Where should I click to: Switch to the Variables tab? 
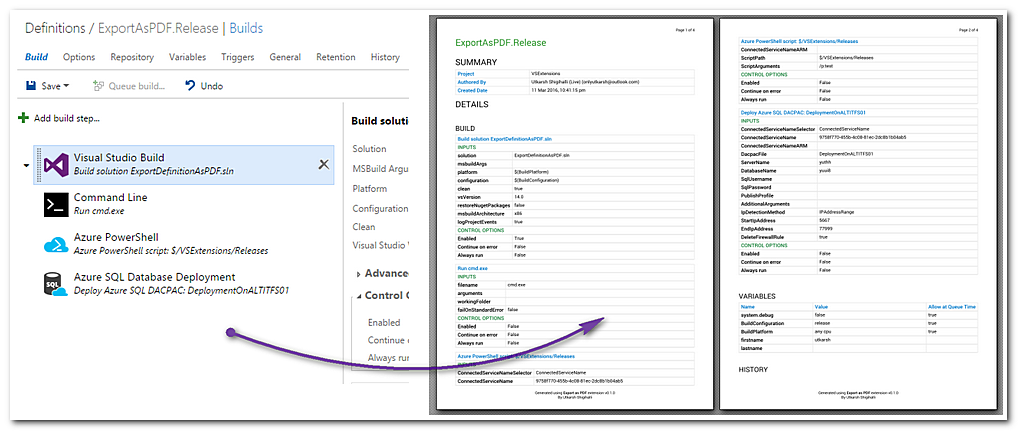[x=188, y=58]
